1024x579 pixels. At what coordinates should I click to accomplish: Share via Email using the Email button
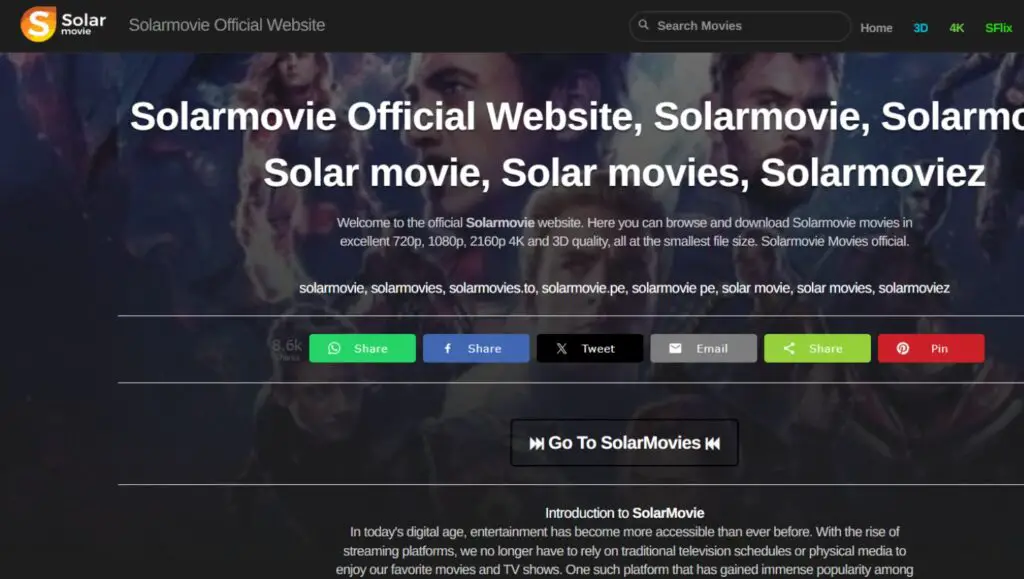(x=704, y=348)
